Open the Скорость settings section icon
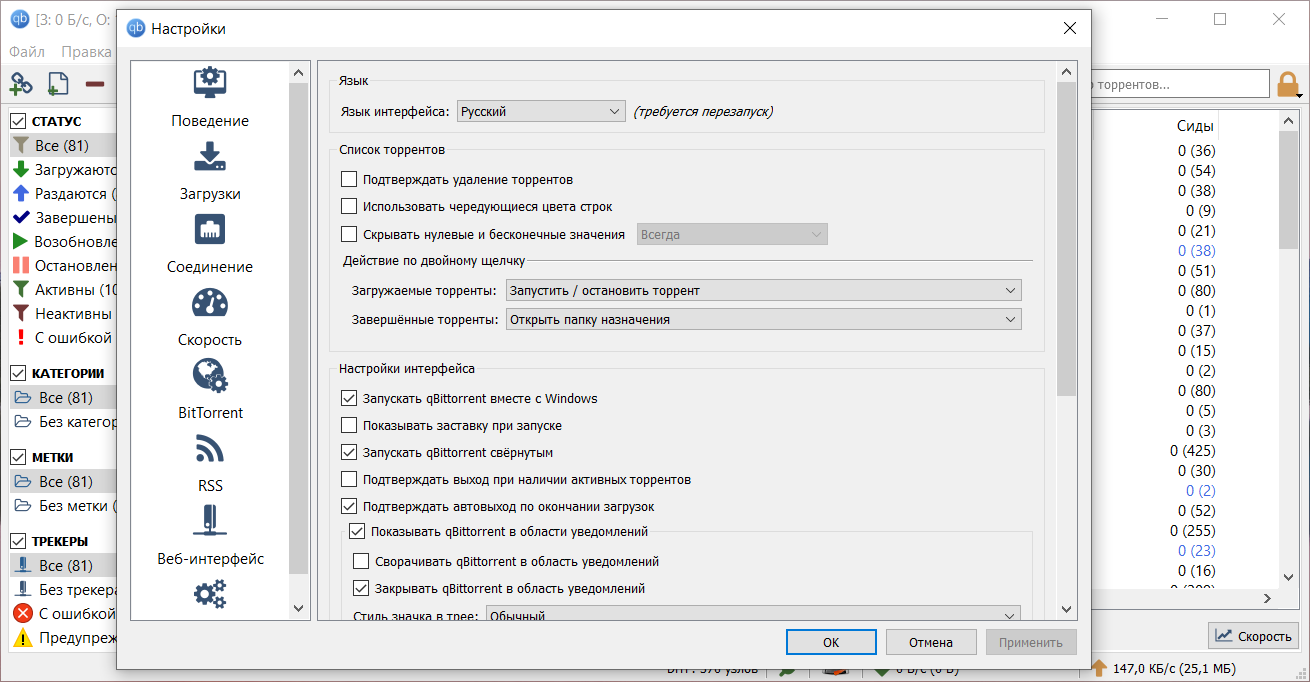 pos(210,304)
